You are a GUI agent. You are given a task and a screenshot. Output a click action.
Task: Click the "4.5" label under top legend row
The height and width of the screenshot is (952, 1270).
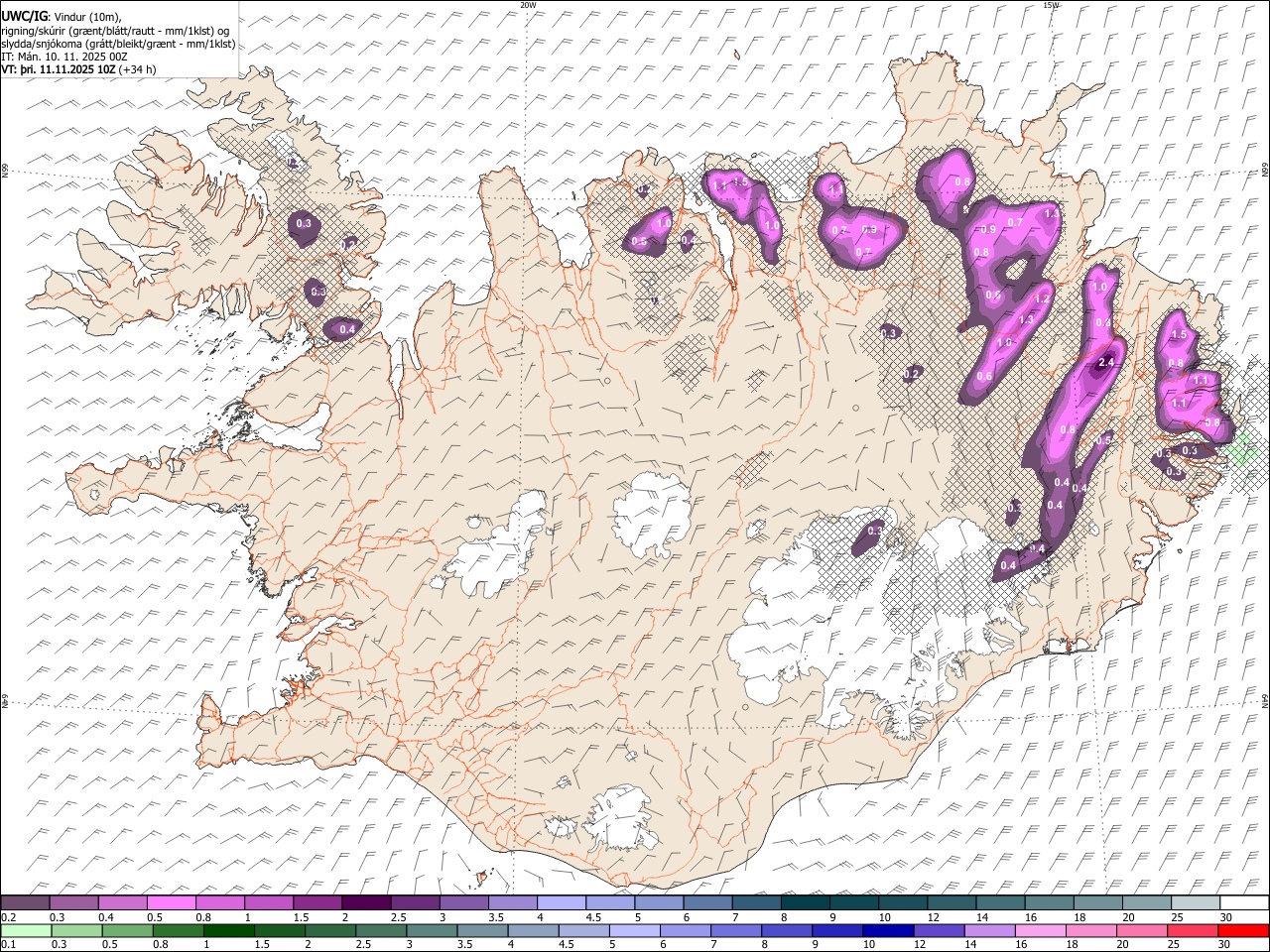[593, 917]
